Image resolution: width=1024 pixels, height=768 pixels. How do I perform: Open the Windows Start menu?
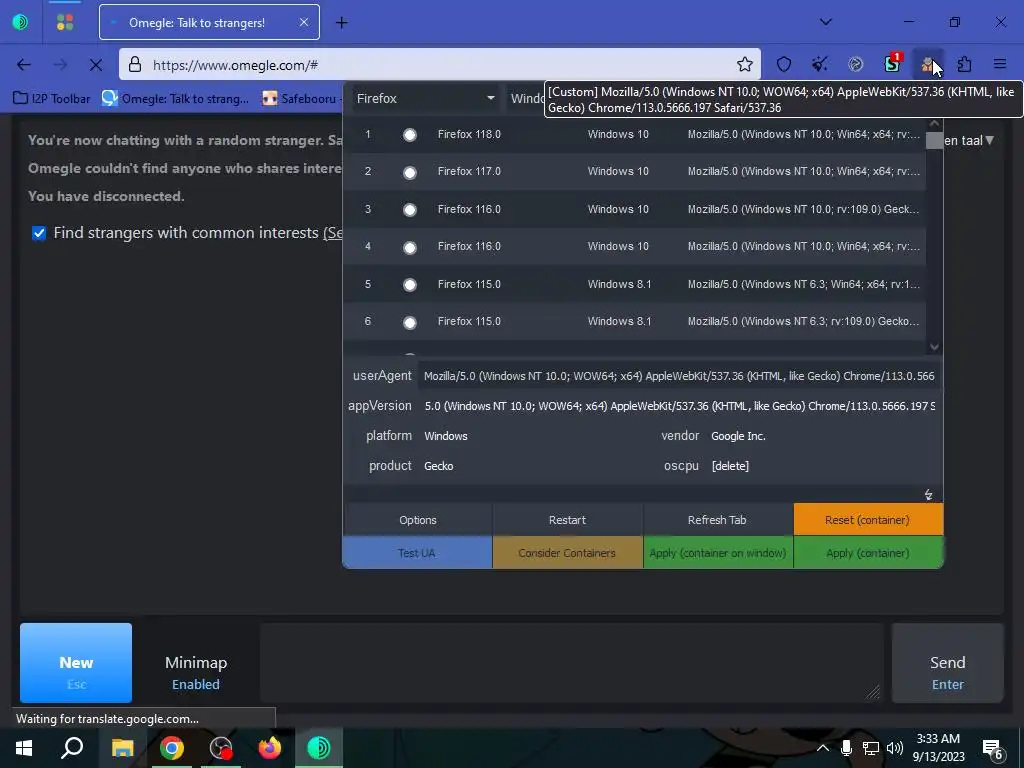pyautogui.click(x=24, y=748)
